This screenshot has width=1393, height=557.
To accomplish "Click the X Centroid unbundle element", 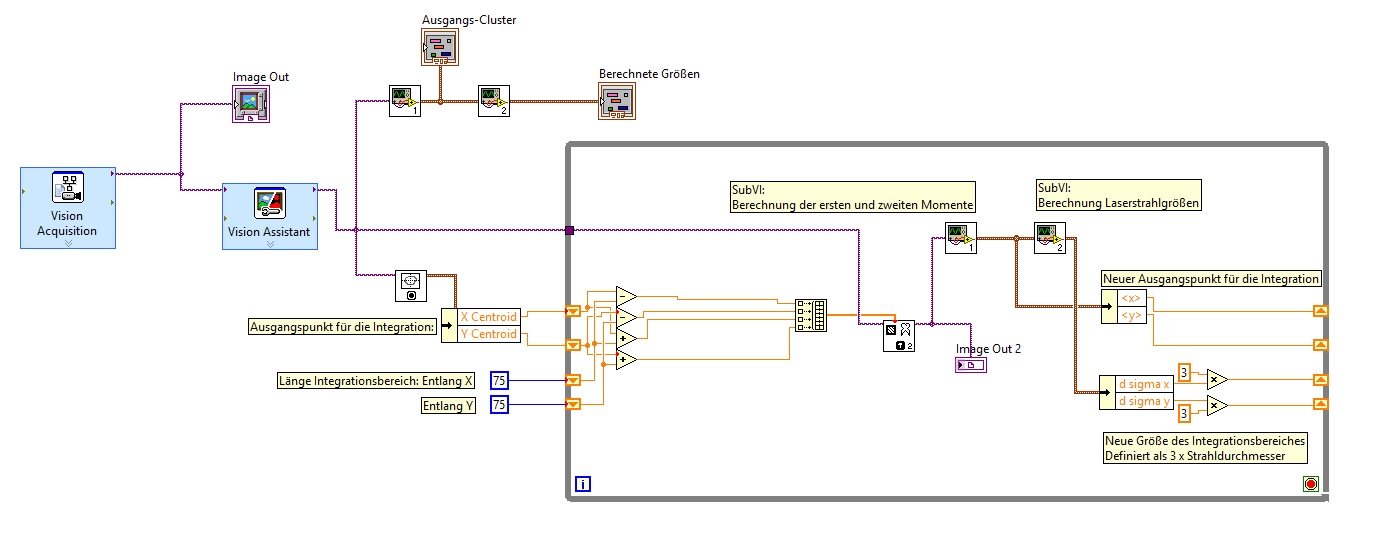I will click(x=489, y=317).
